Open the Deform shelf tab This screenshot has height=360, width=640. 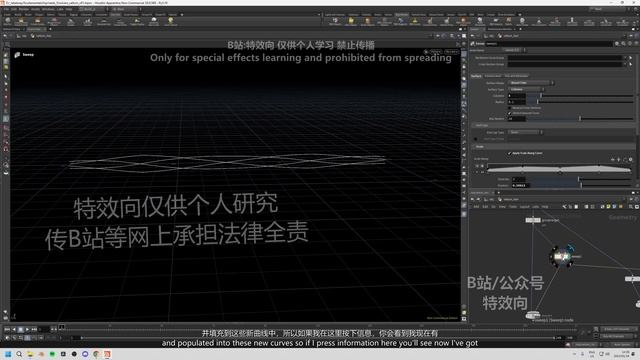pos(51,15)
